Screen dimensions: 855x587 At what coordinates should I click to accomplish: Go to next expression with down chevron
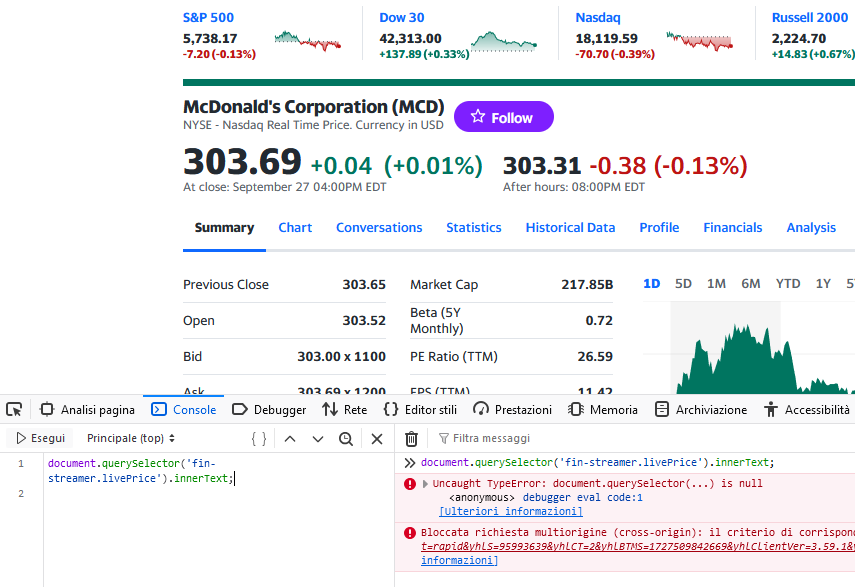click(x=318, y=438)
